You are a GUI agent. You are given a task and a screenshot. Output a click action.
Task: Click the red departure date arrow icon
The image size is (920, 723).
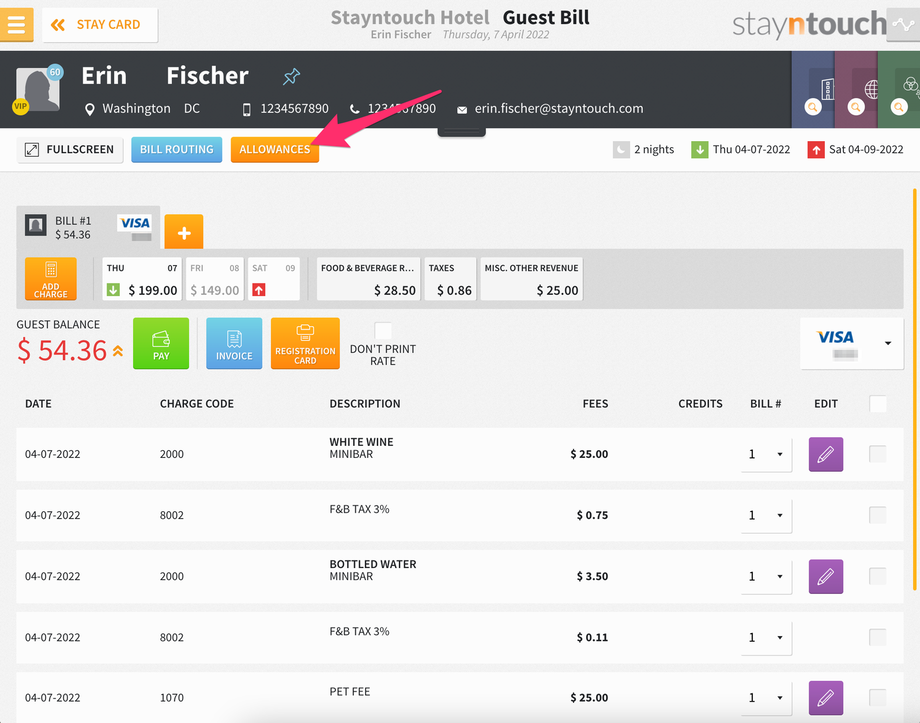pyautogui.click(x=816, y=150)
